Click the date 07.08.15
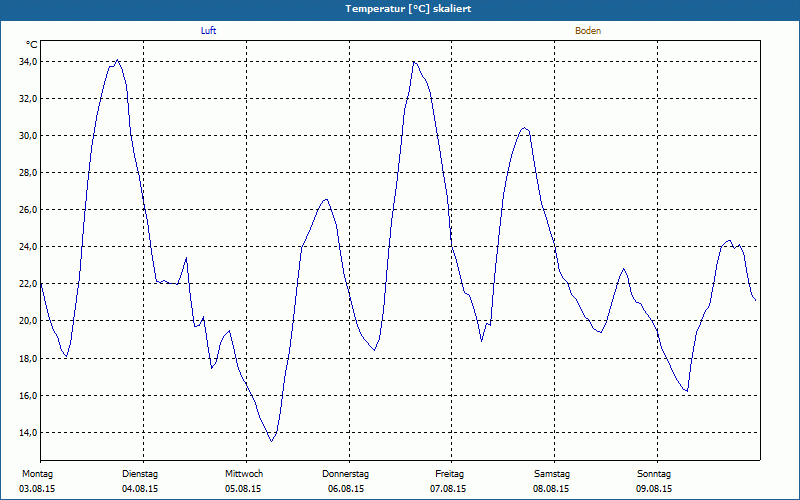 (x=448, y=489)
